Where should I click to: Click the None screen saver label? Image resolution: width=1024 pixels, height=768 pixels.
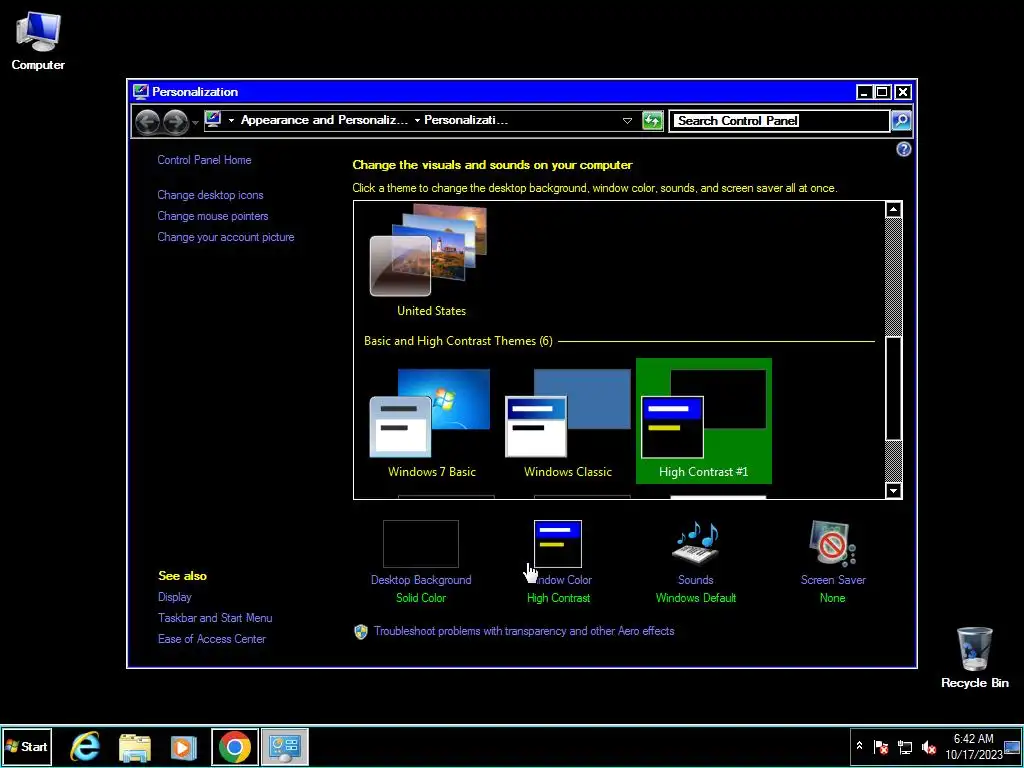point(832,598)
